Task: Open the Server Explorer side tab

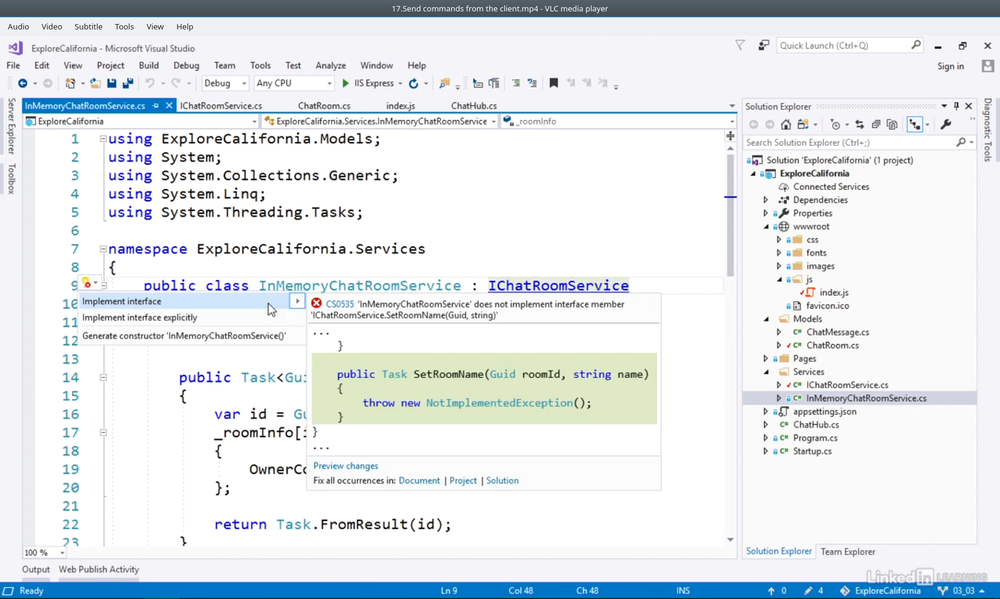Action: click(x=11, y=126)
